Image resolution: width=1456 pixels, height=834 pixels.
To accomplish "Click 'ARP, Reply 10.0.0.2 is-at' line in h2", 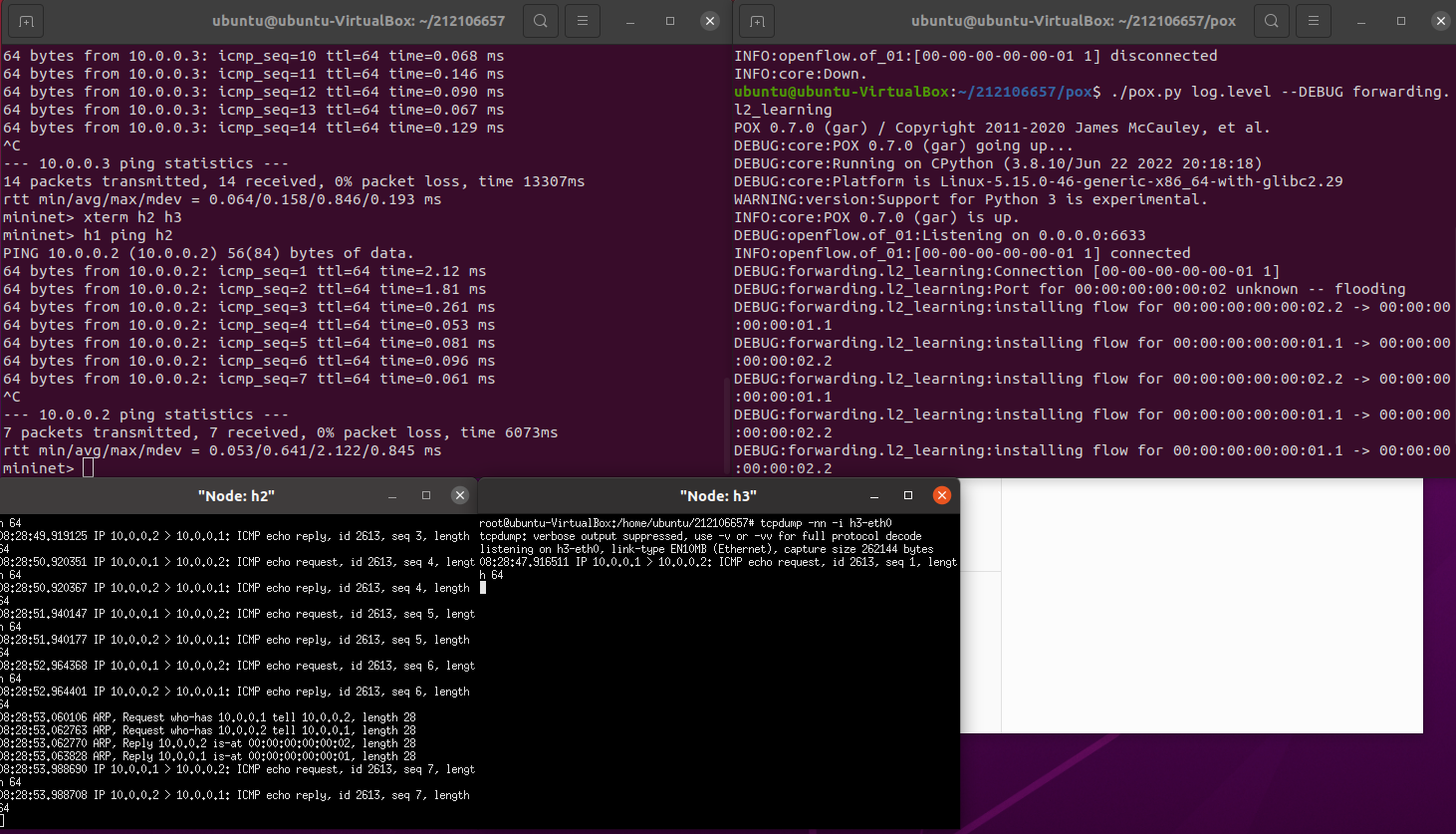I will [x=208, y=743].
